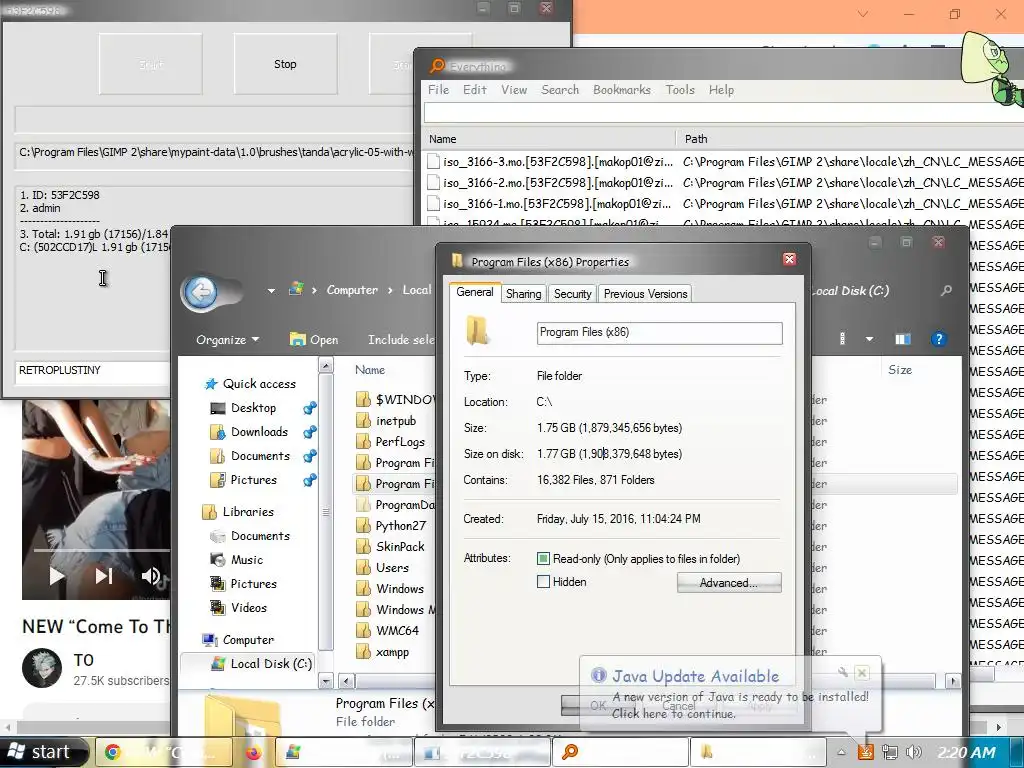The width and height of the screenshot is (1024, 768).
Task: Open the Help menu in Everything
Action: (721, 90)
